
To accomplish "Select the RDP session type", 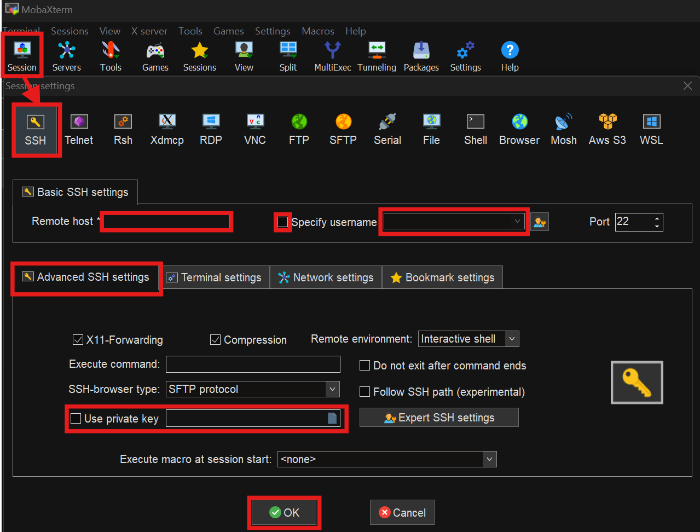I will pos(211,129).
